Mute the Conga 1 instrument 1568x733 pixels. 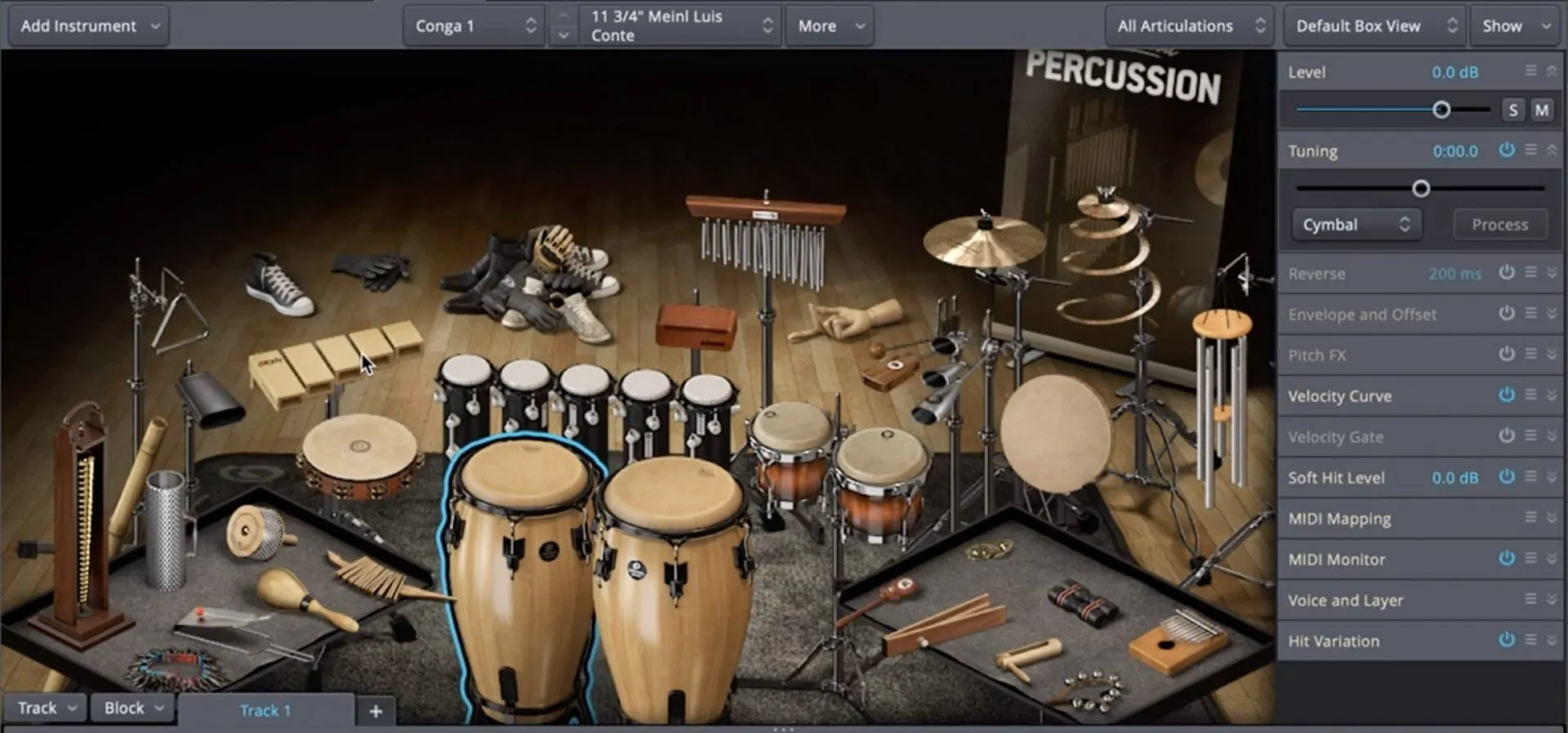1541,110
